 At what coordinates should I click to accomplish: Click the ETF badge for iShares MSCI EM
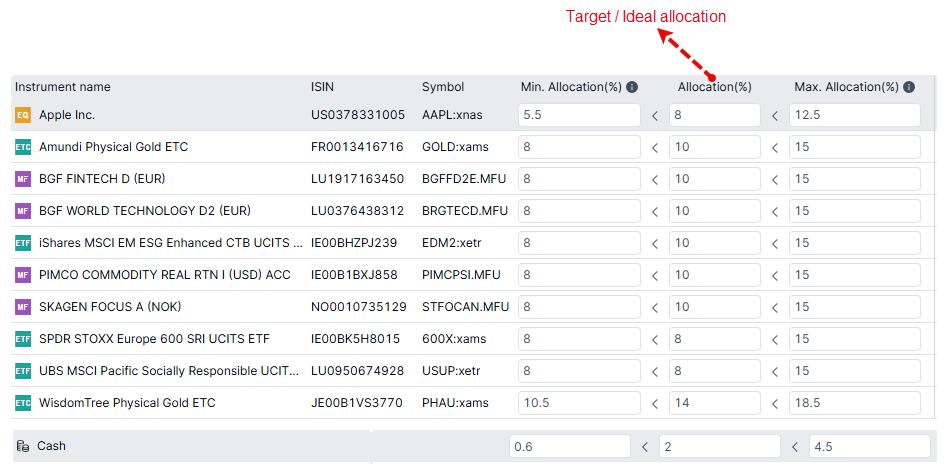pyautogui.click(x=23, y=243)
